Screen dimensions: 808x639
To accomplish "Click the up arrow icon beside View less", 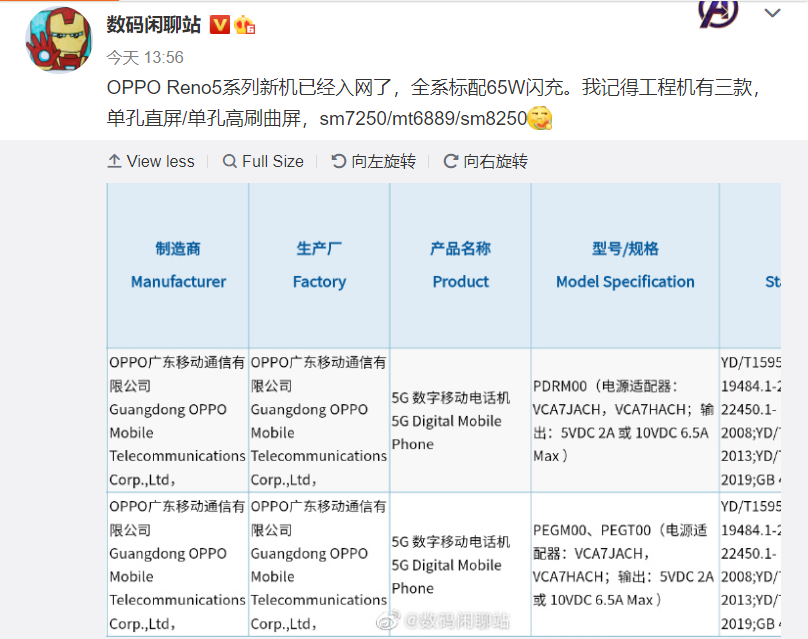I will 114,161.
